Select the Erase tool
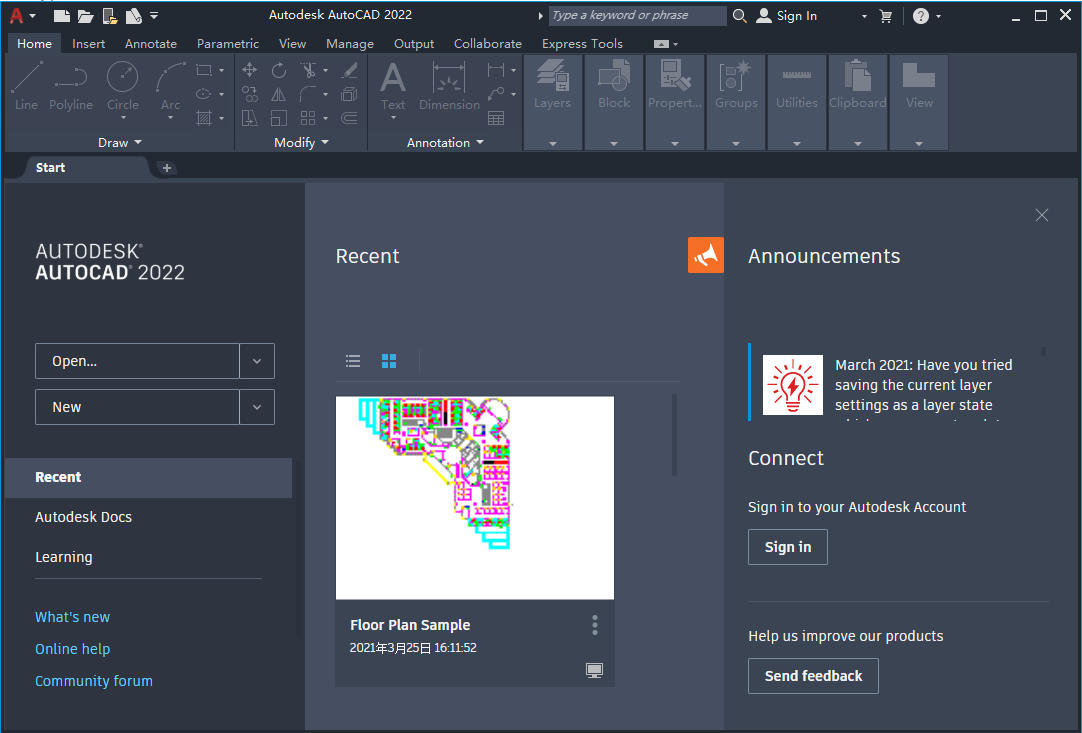 pos(349,70)
